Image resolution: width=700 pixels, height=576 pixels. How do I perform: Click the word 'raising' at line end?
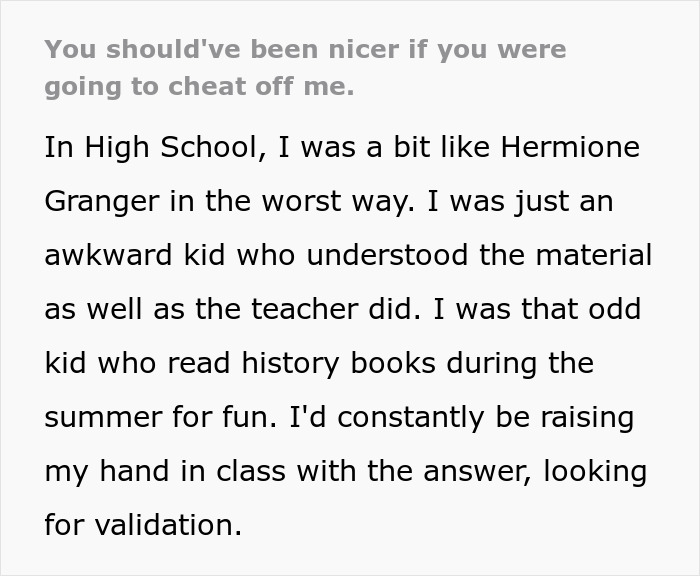point(587,419)
